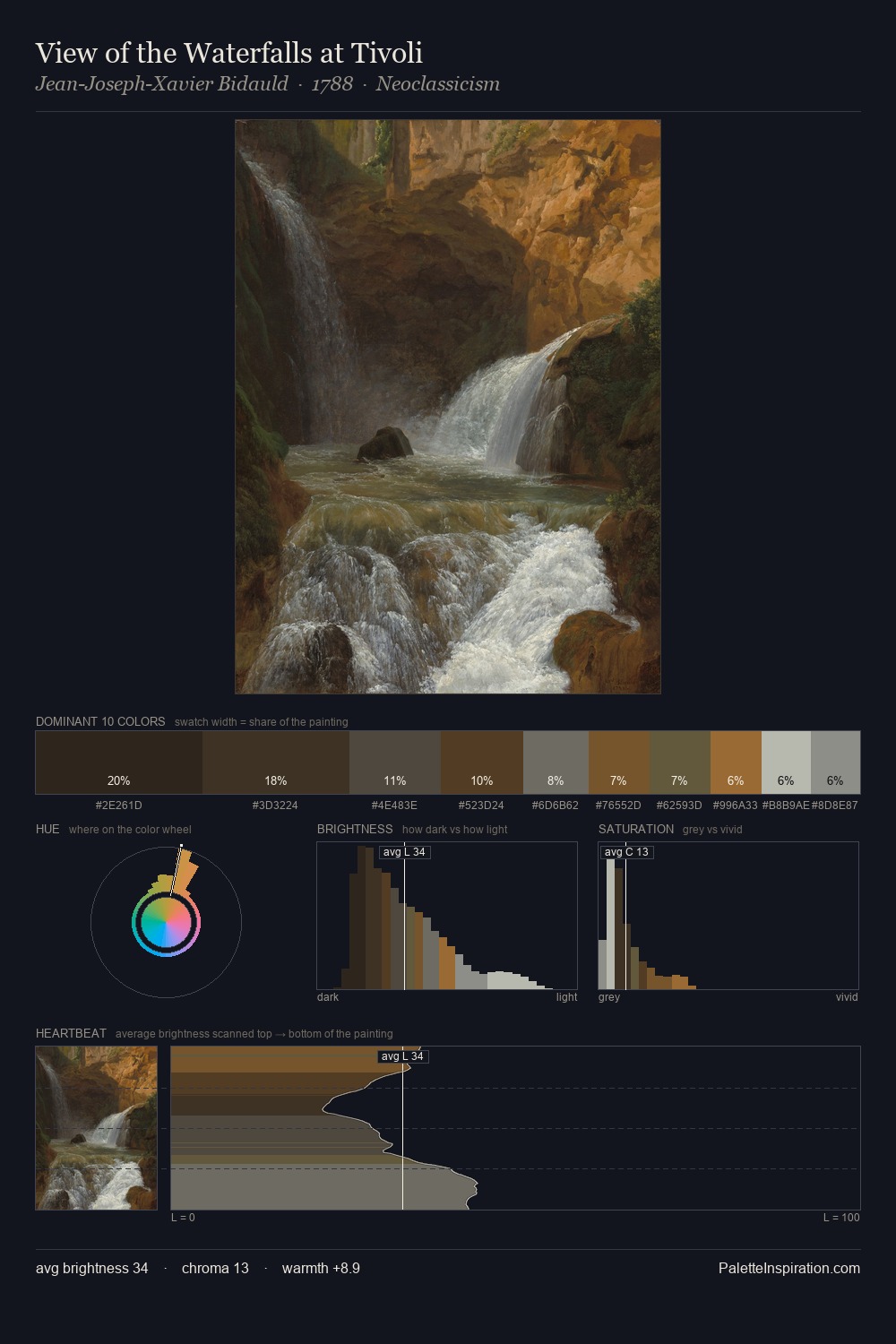The image size is (896, 1344).
Task: Click the footer warmth +8.9 text
Action: (321, 1268)
